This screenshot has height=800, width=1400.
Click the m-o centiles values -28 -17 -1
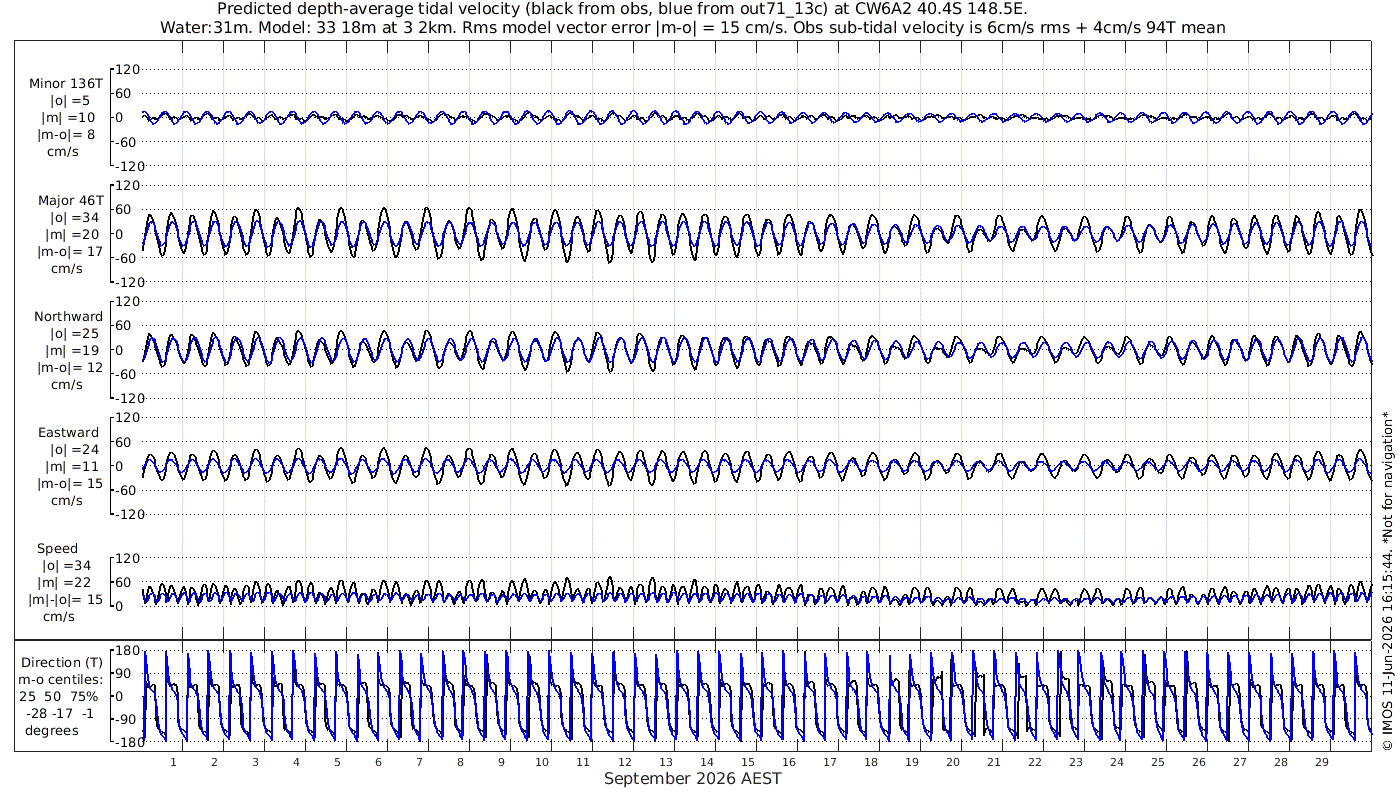[64, 713]
